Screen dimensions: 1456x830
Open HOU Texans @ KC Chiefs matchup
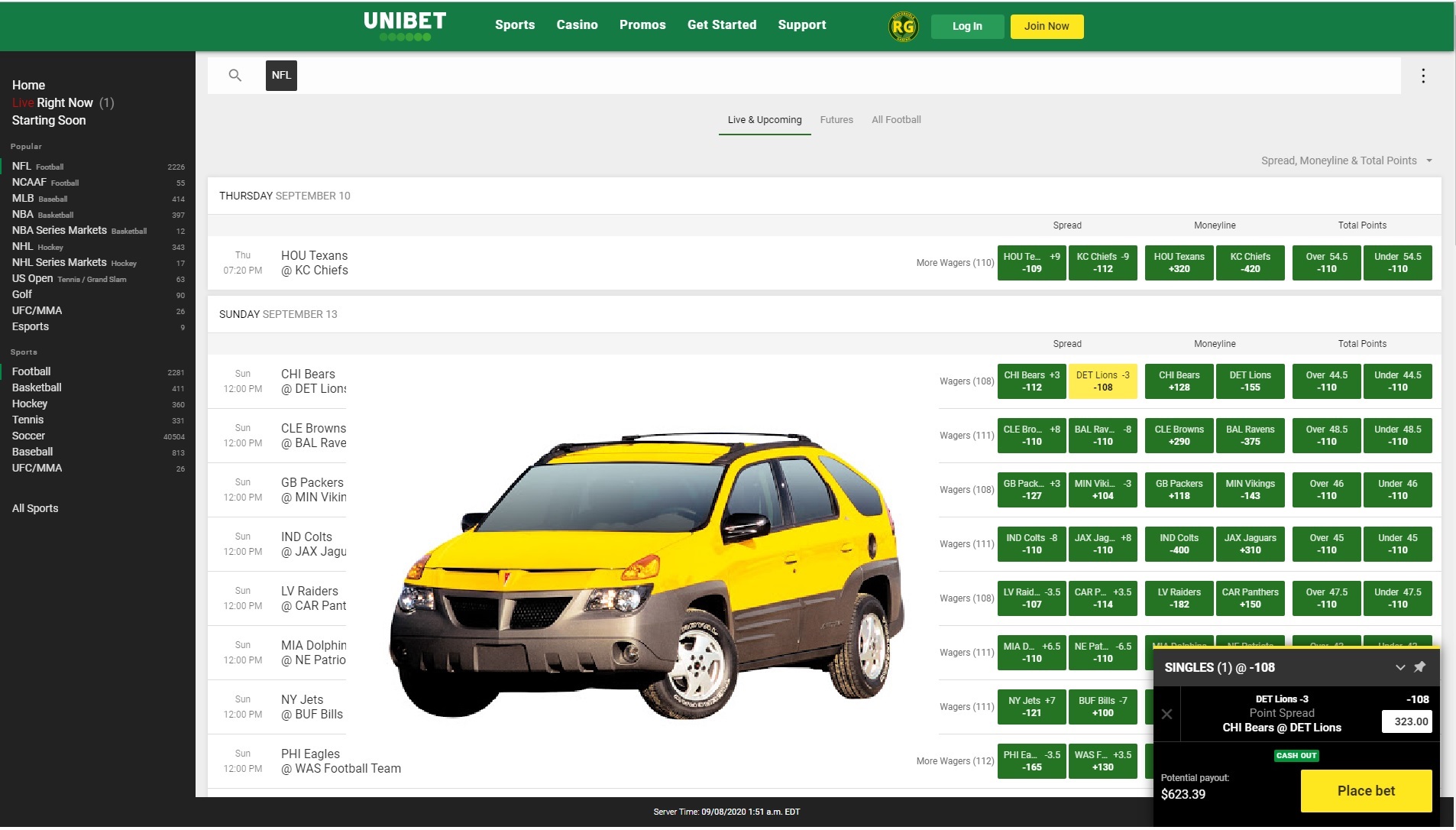[314, 263]
